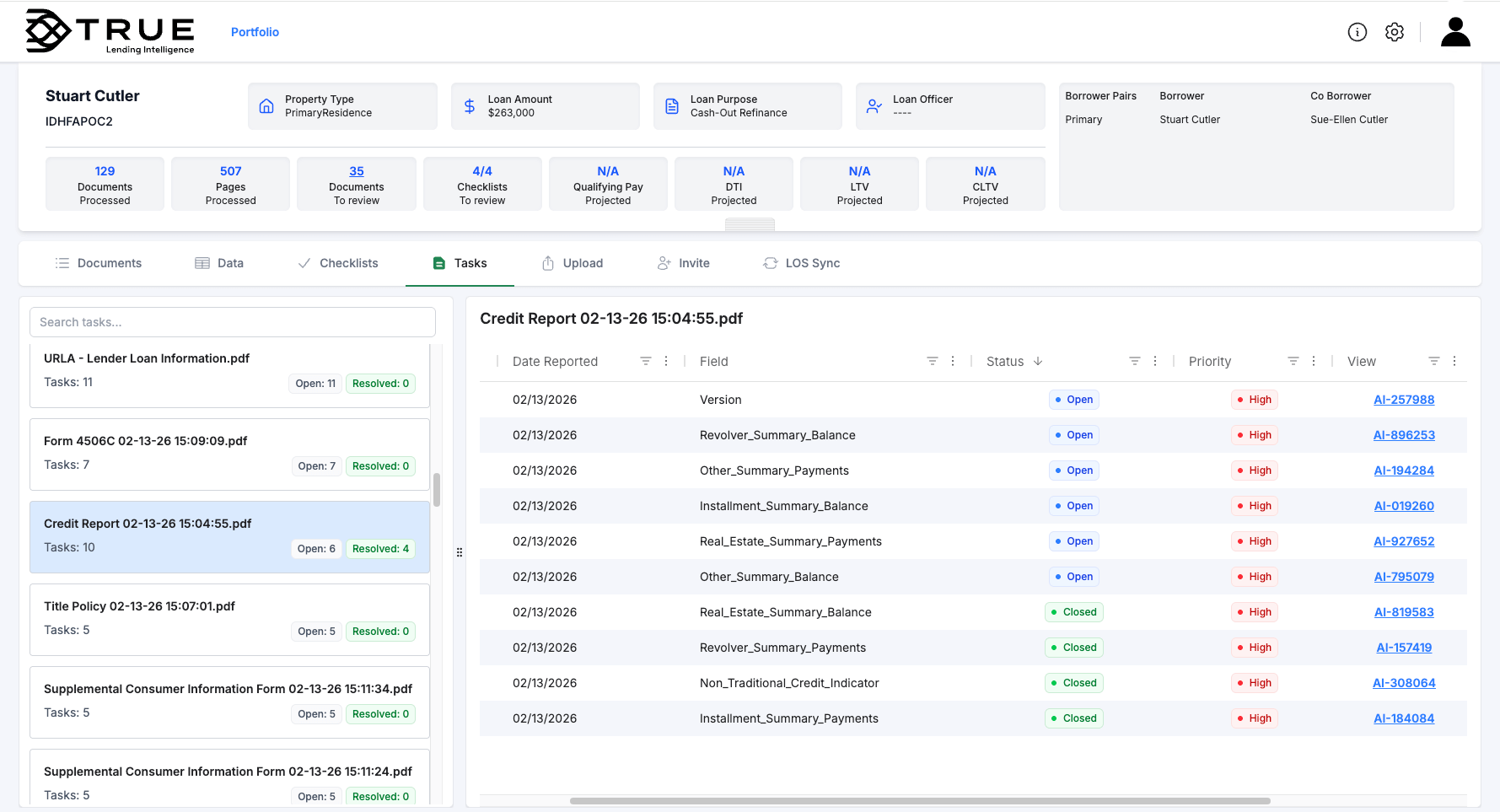Open the filter menu on the Field column
This screenshot has height=812, width=1500.
[x=932, y=361]
